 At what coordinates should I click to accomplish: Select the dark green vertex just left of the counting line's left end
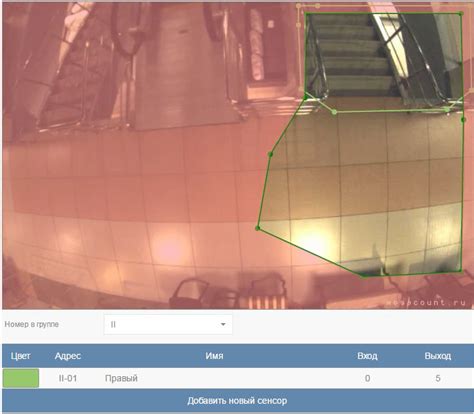click(306, 97)
